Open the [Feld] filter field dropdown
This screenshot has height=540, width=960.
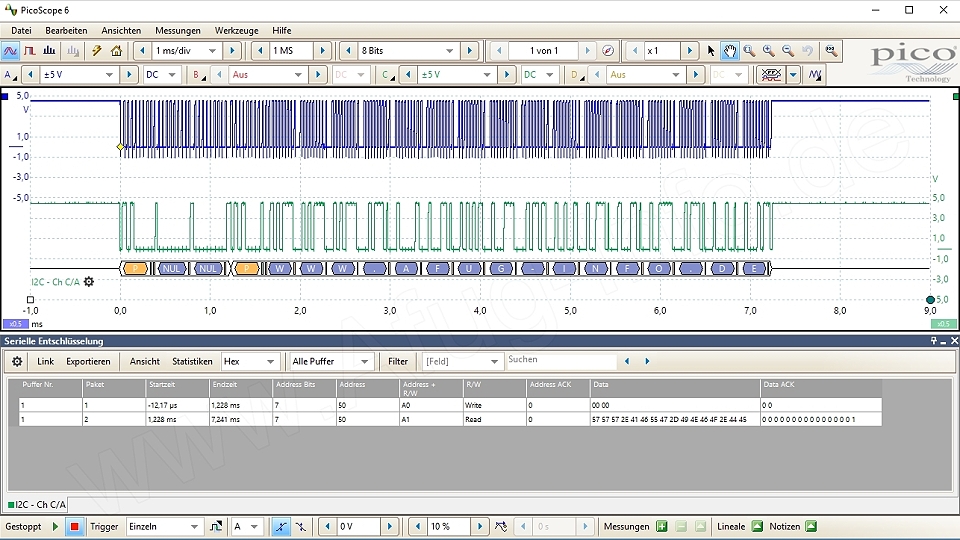494,362
